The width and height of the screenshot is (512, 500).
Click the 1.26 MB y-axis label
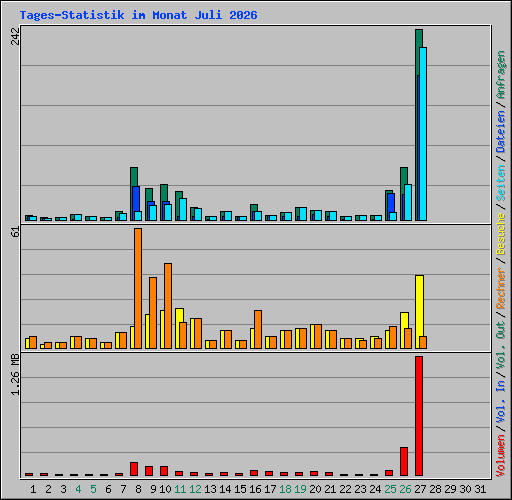[15, 374]
